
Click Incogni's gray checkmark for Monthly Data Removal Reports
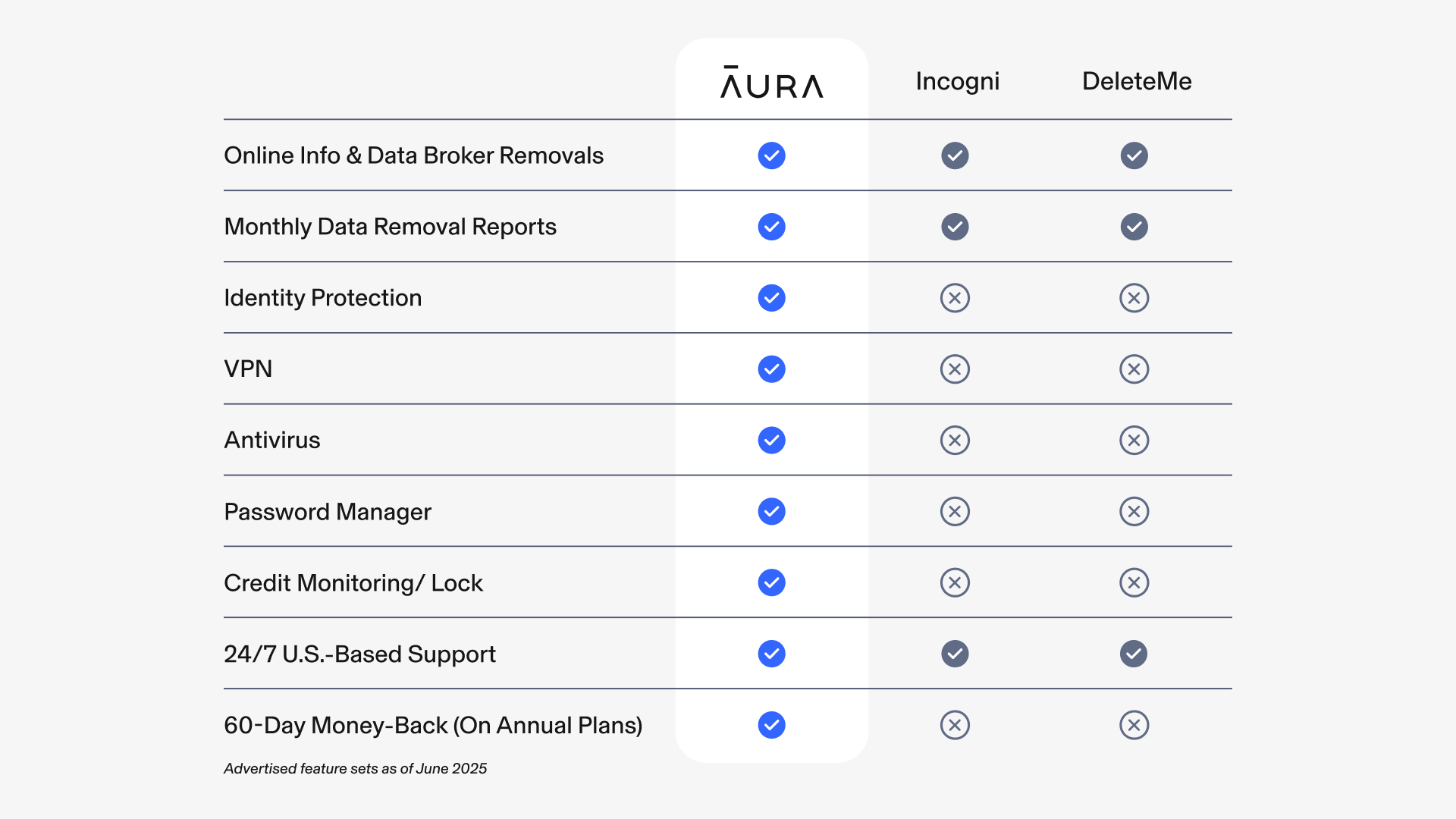(x=955, y=227)
